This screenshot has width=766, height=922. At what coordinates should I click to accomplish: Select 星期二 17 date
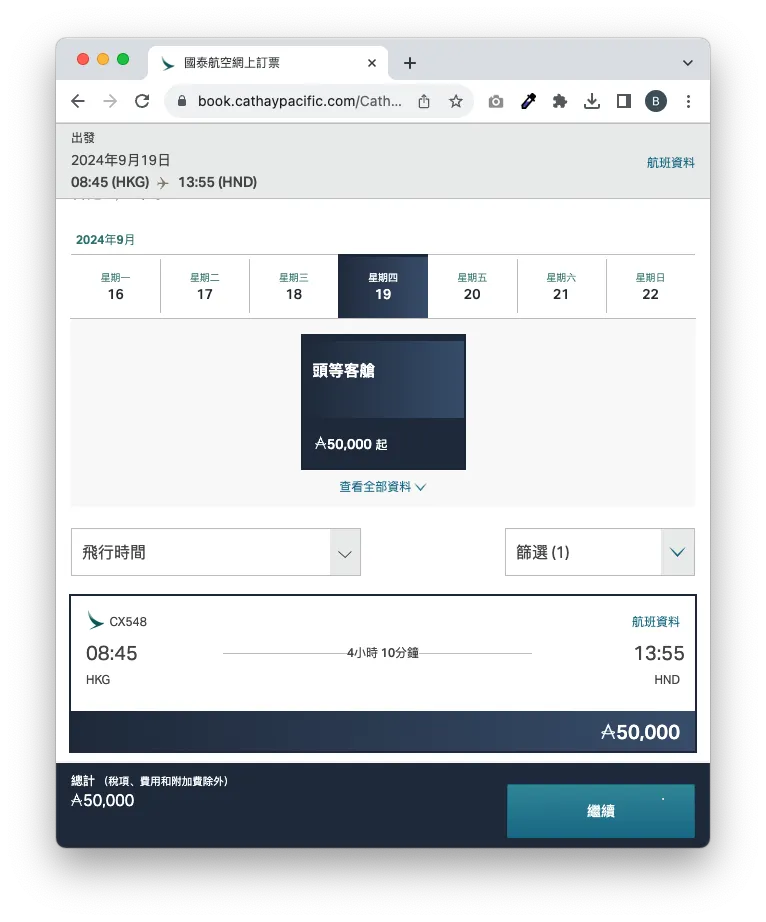click(x=205, y=286)
